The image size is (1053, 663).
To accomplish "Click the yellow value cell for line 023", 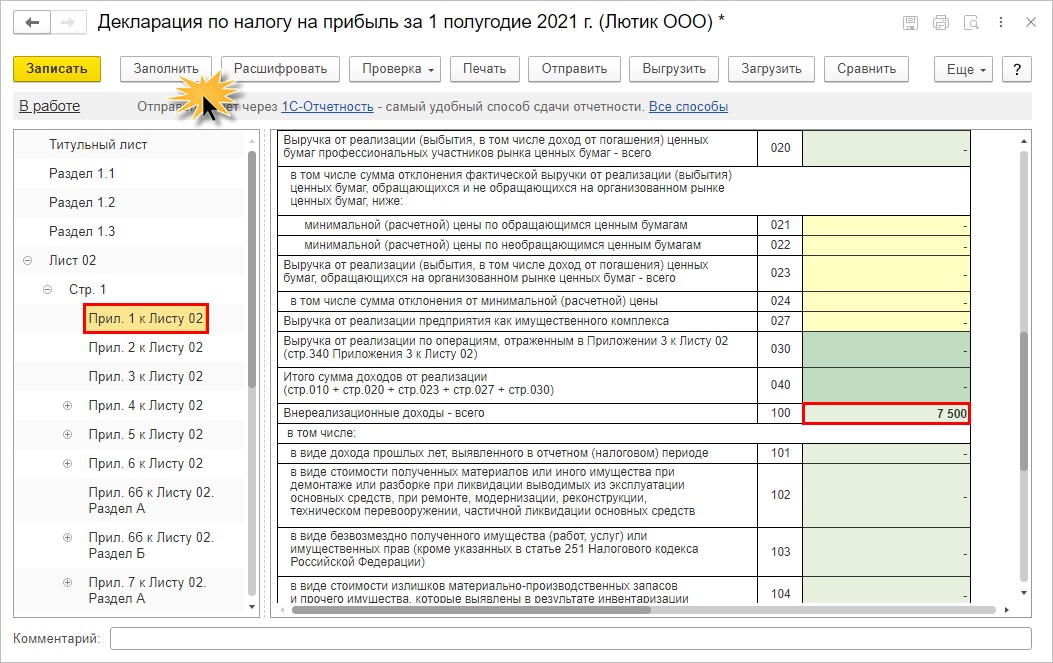I will point(886,273).
